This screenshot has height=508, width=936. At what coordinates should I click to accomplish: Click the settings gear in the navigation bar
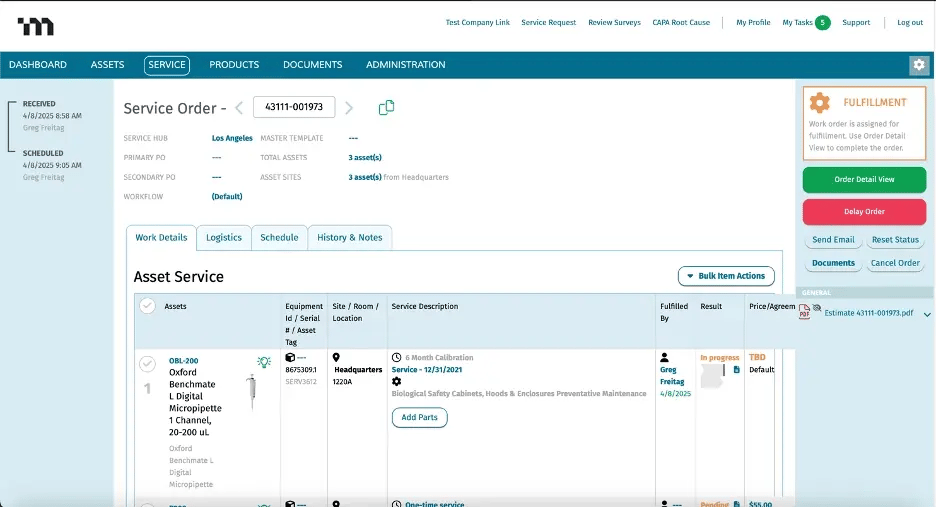918,65
